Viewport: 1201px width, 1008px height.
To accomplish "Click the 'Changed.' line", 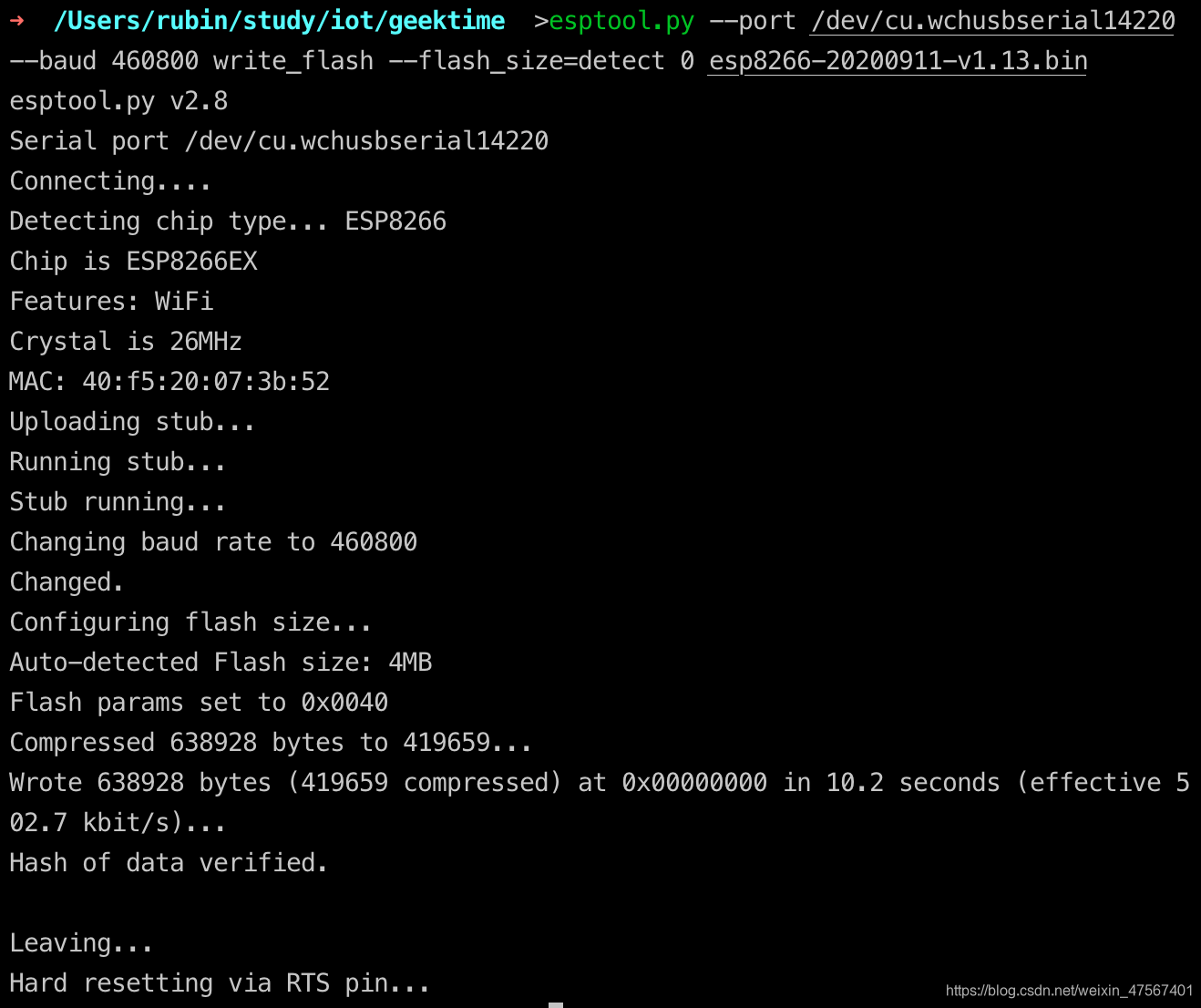I will [x=67, y=582].
